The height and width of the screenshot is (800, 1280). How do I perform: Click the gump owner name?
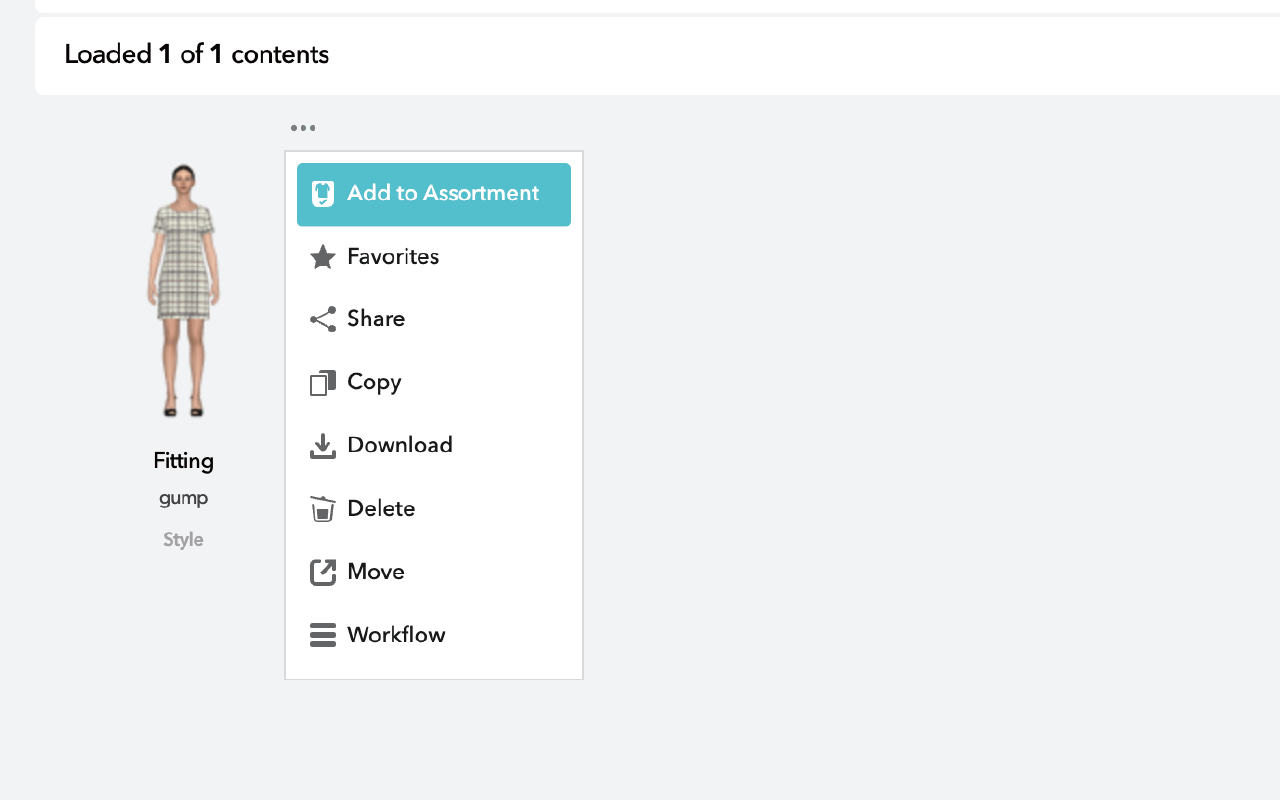pyautogui.click(x=183, y=499)
